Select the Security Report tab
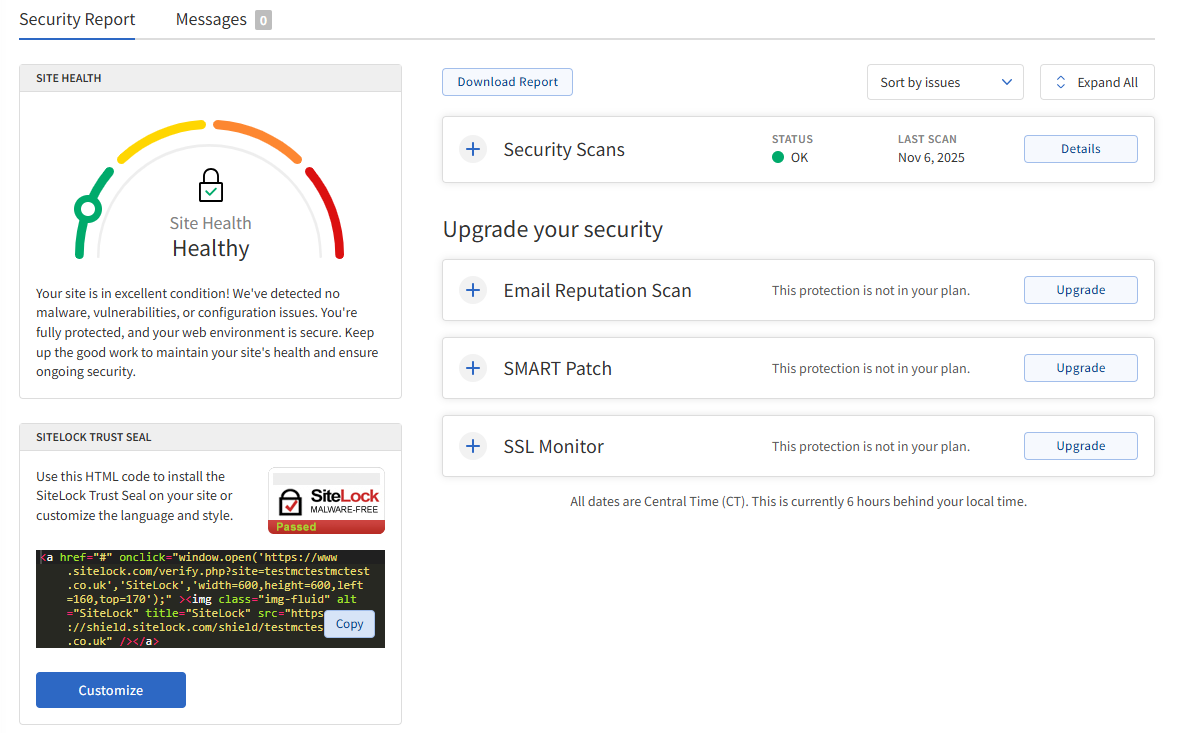 point(77,19)
